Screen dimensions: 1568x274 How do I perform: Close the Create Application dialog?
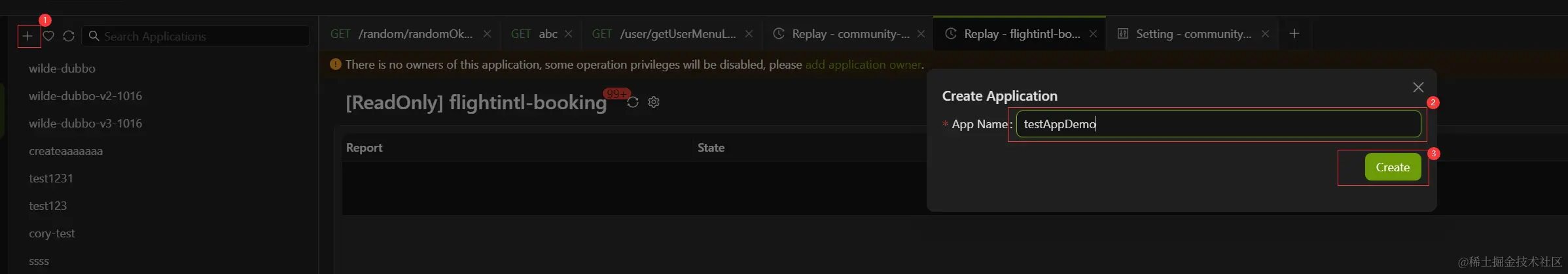pos(1417,87)
